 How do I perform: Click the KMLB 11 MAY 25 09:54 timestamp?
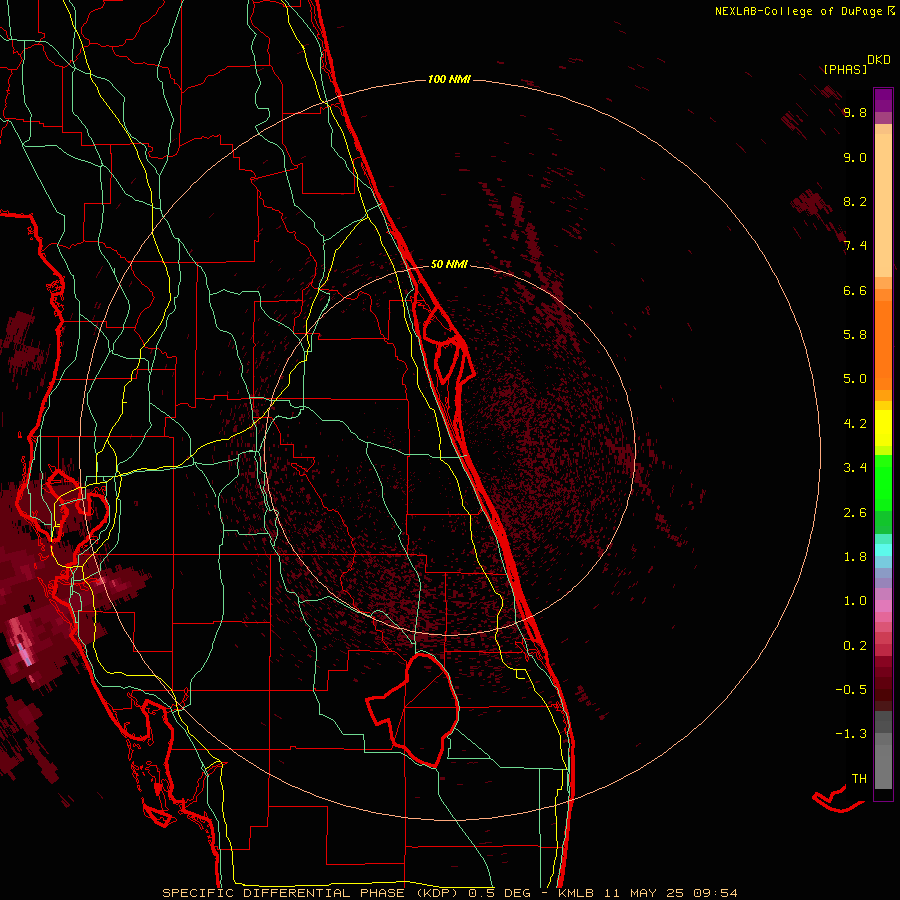pos(649,893)
